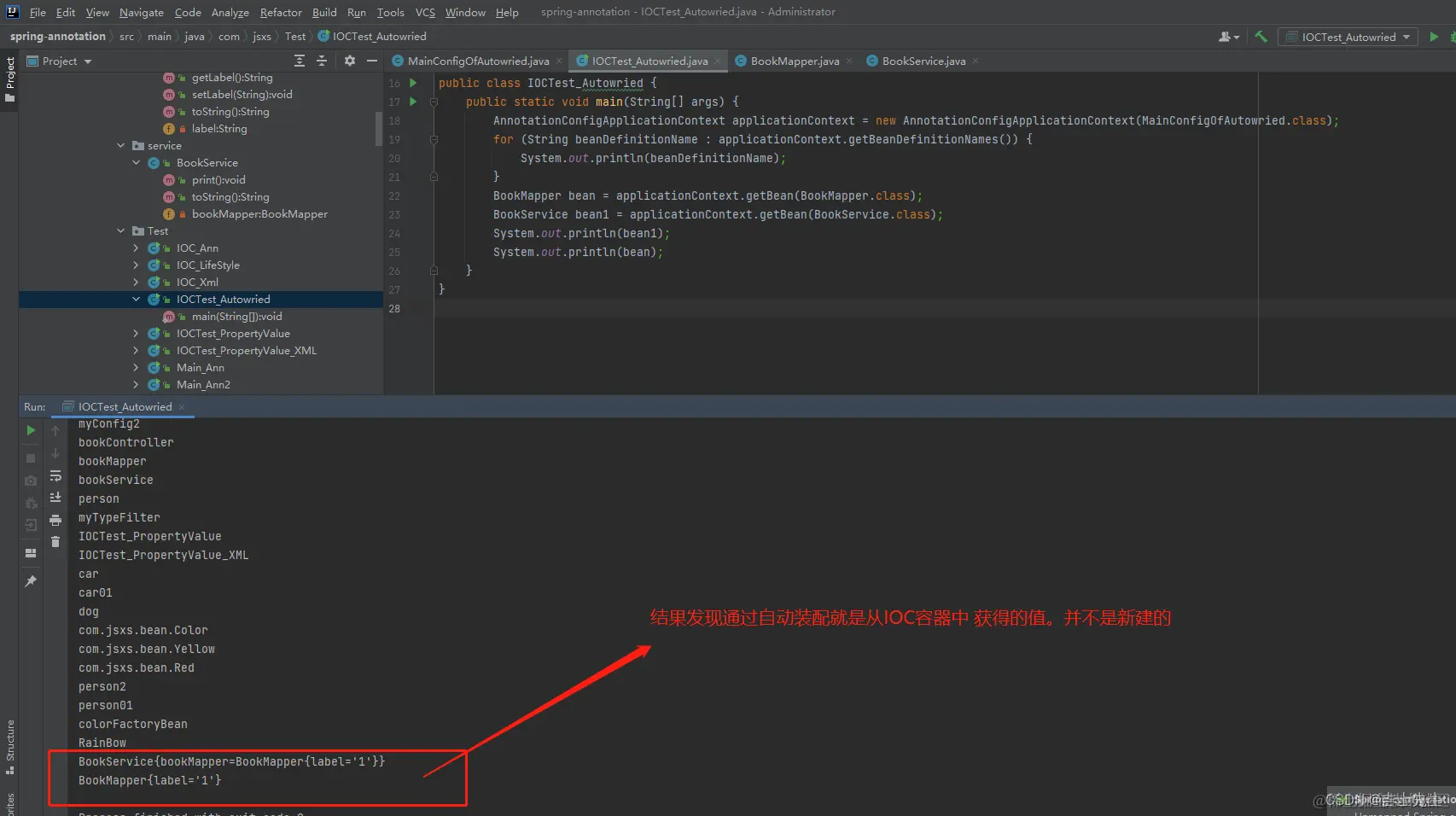The image size is (1456, 816).
Task: Click Expand All in the Project panel toolbar
Action: click(299, 61)
